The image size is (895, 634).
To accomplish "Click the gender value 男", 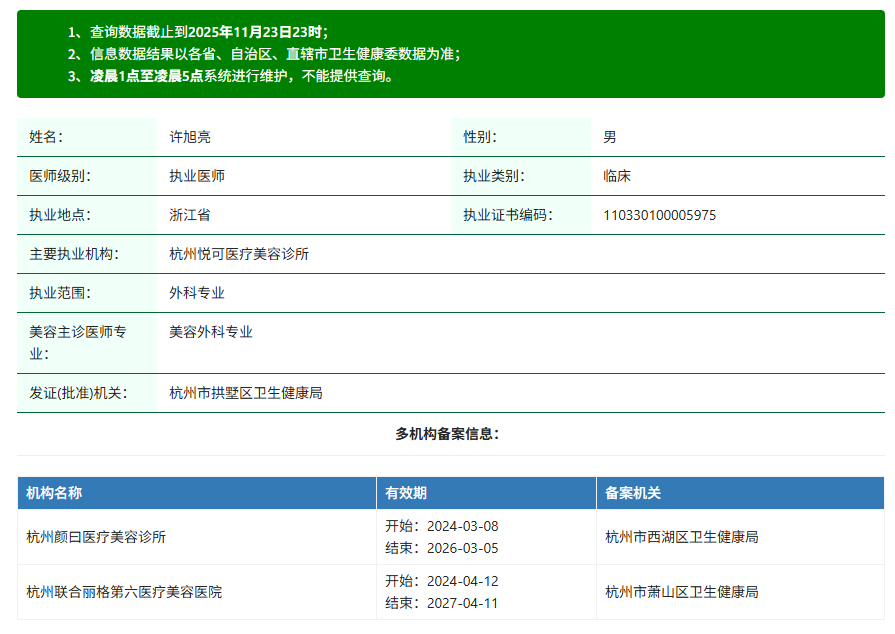I will 610,137.
